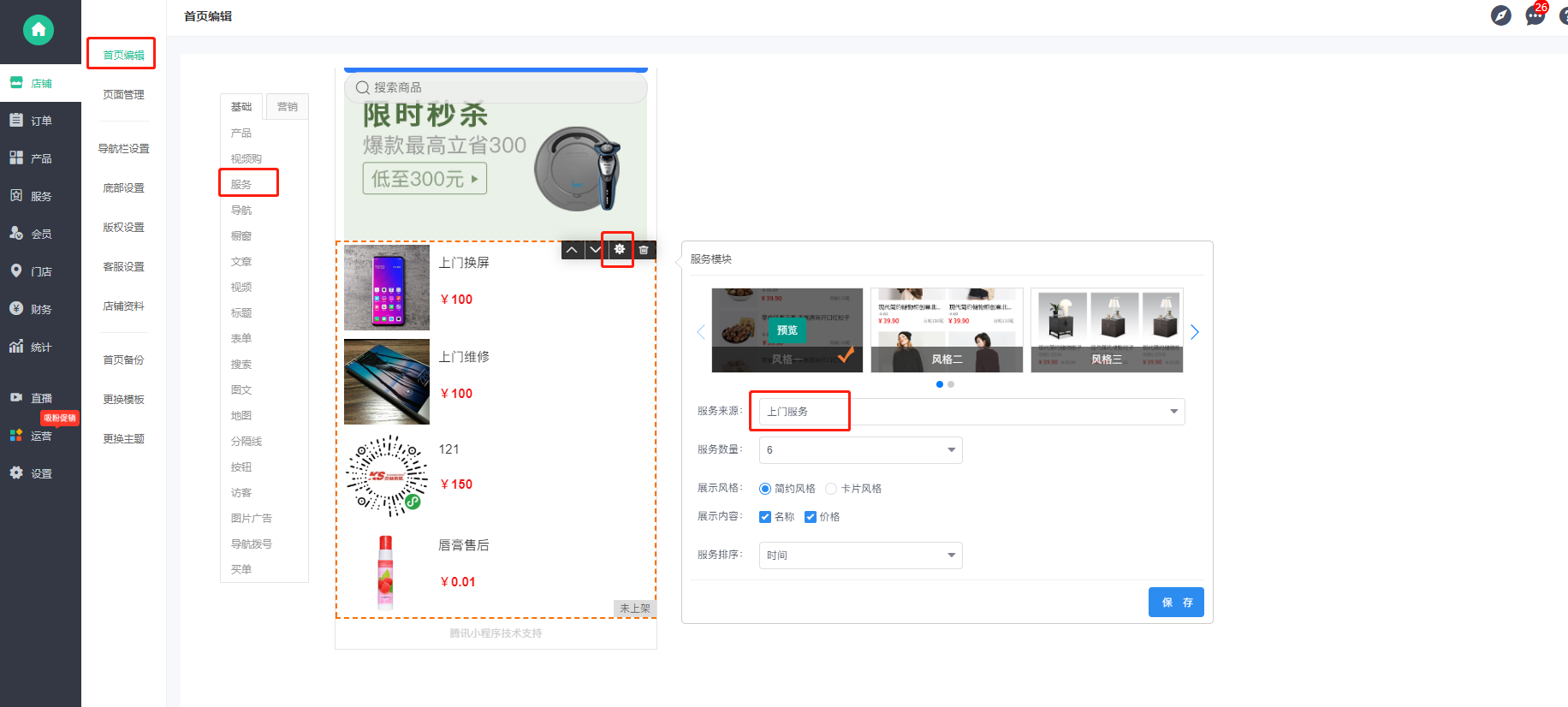Open the 服务排序 dropdown
The image size is (1568, 707).
tap(860, 555)
